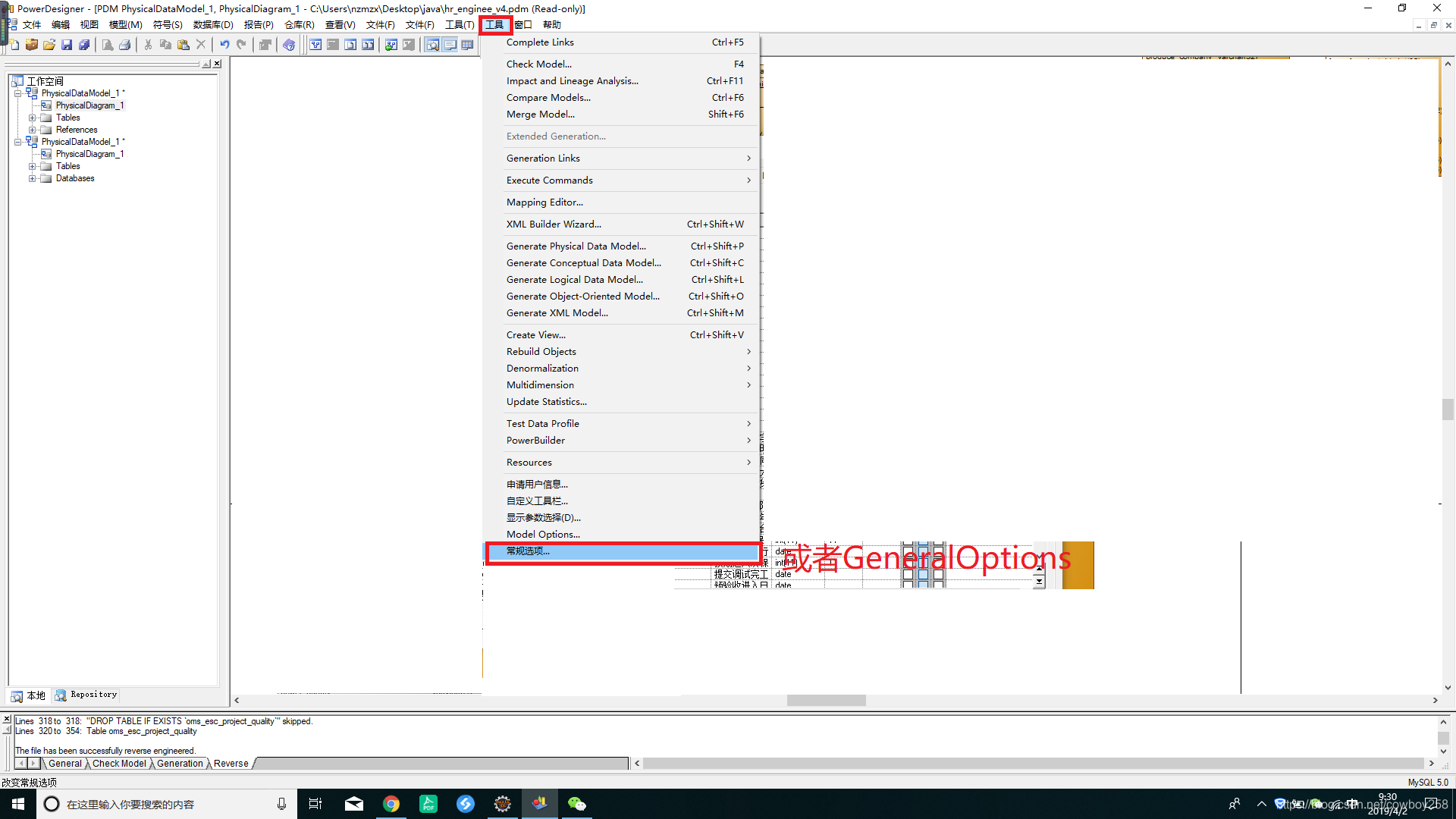Click the Print icon in toolbar
Viewport: 1456px width, 819px height.
point(125,45)
